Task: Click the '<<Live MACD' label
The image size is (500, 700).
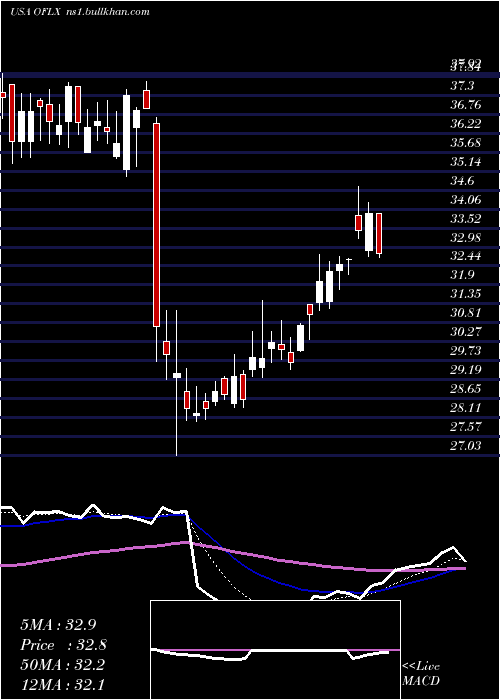Action: [421, 674]
